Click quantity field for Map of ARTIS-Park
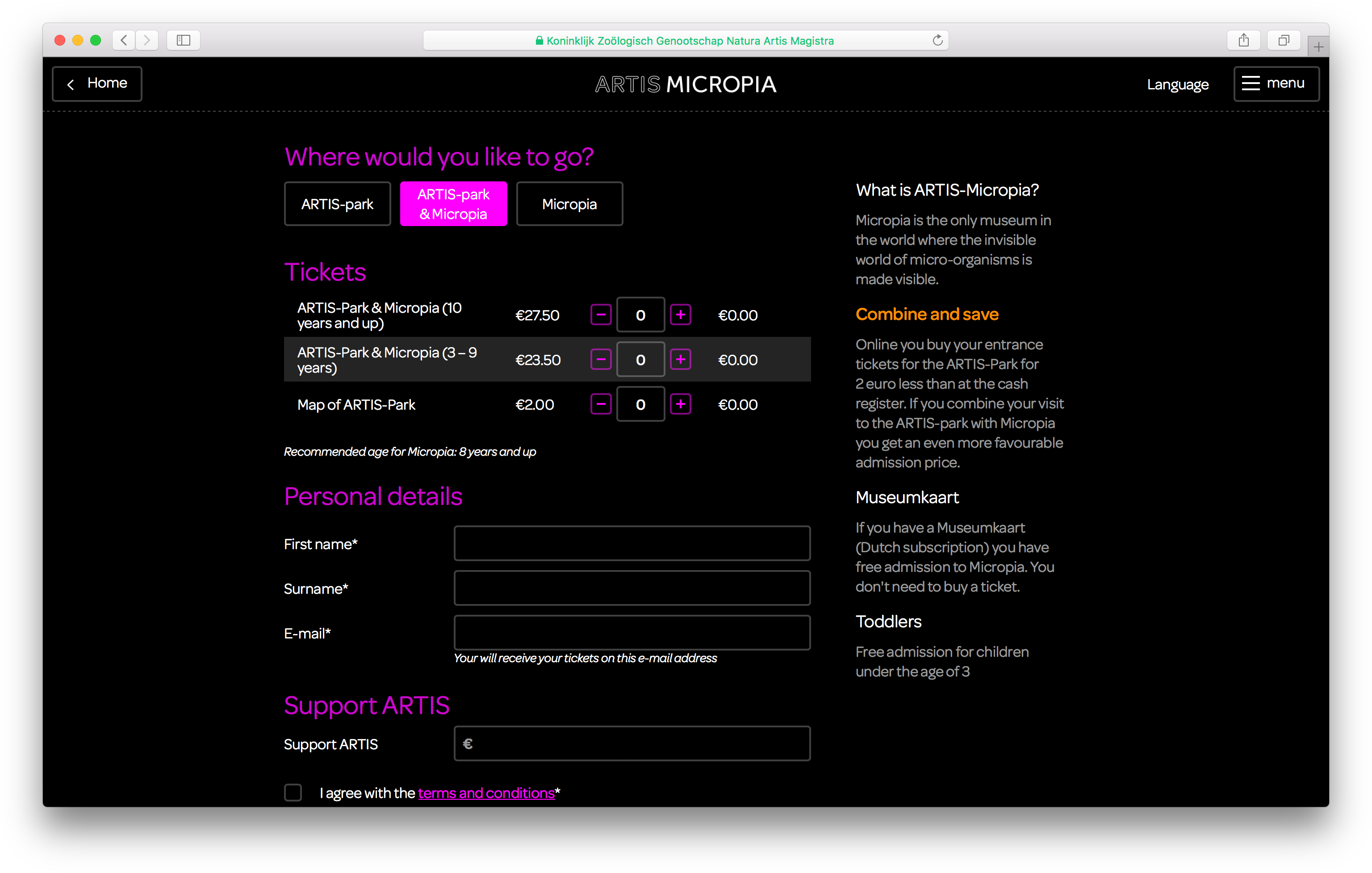This screenshot has height=873, width=1372. [640, 404]
